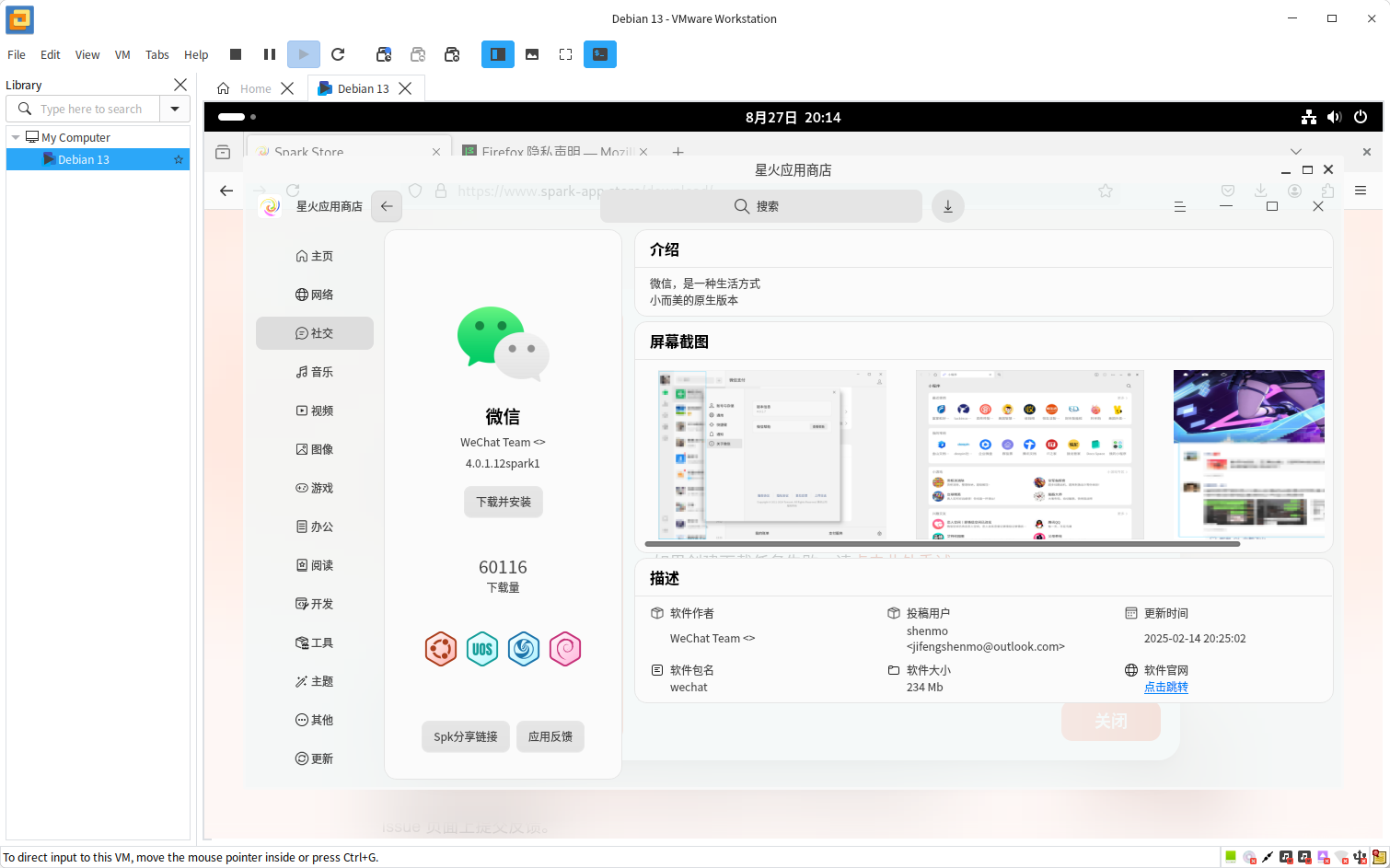Toggle the favorite star on Debian 13
Screen dimensions: 1390x868
coord(179,160)
